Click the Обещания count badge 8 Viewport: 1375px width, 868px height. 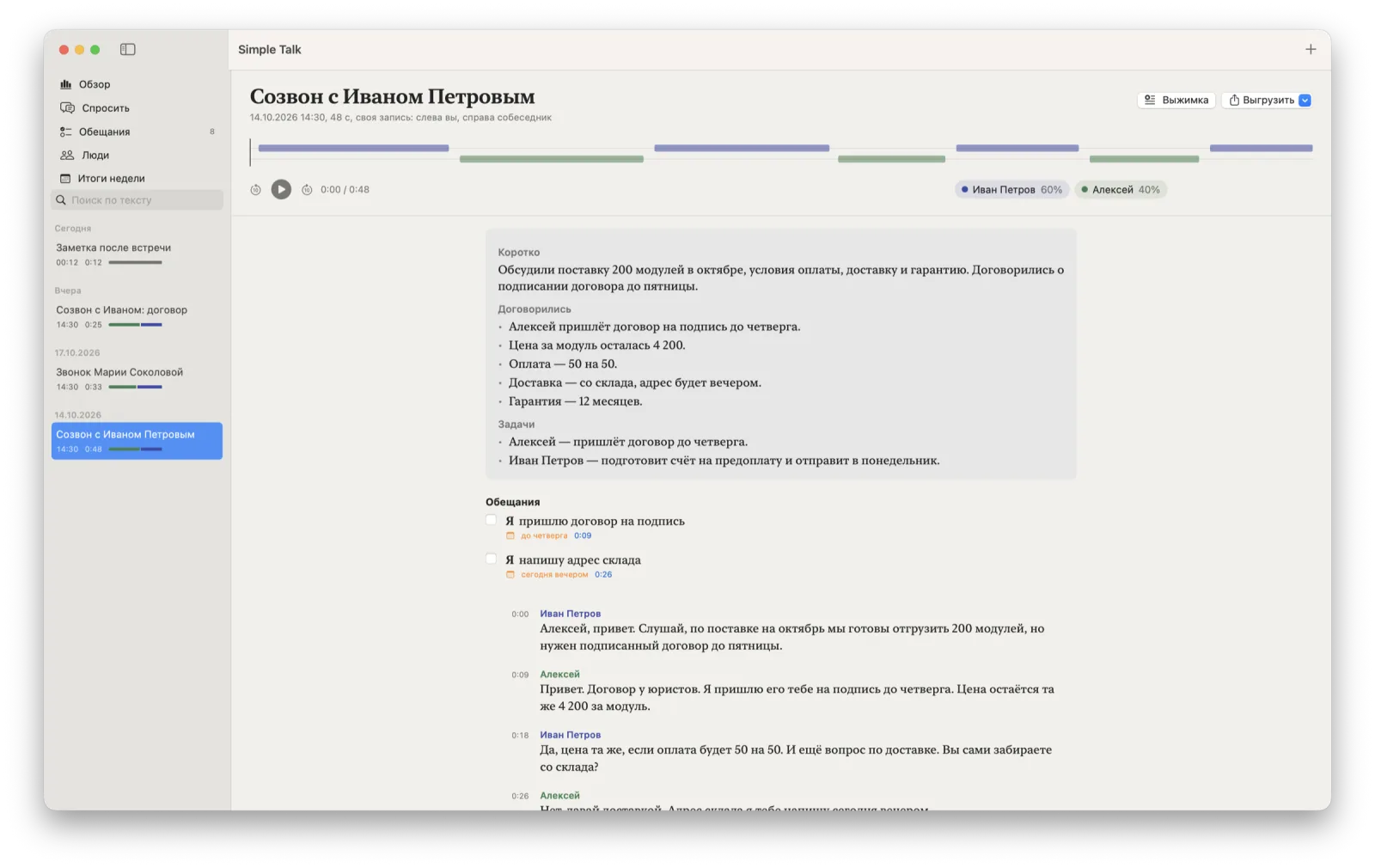click(212, 131)
